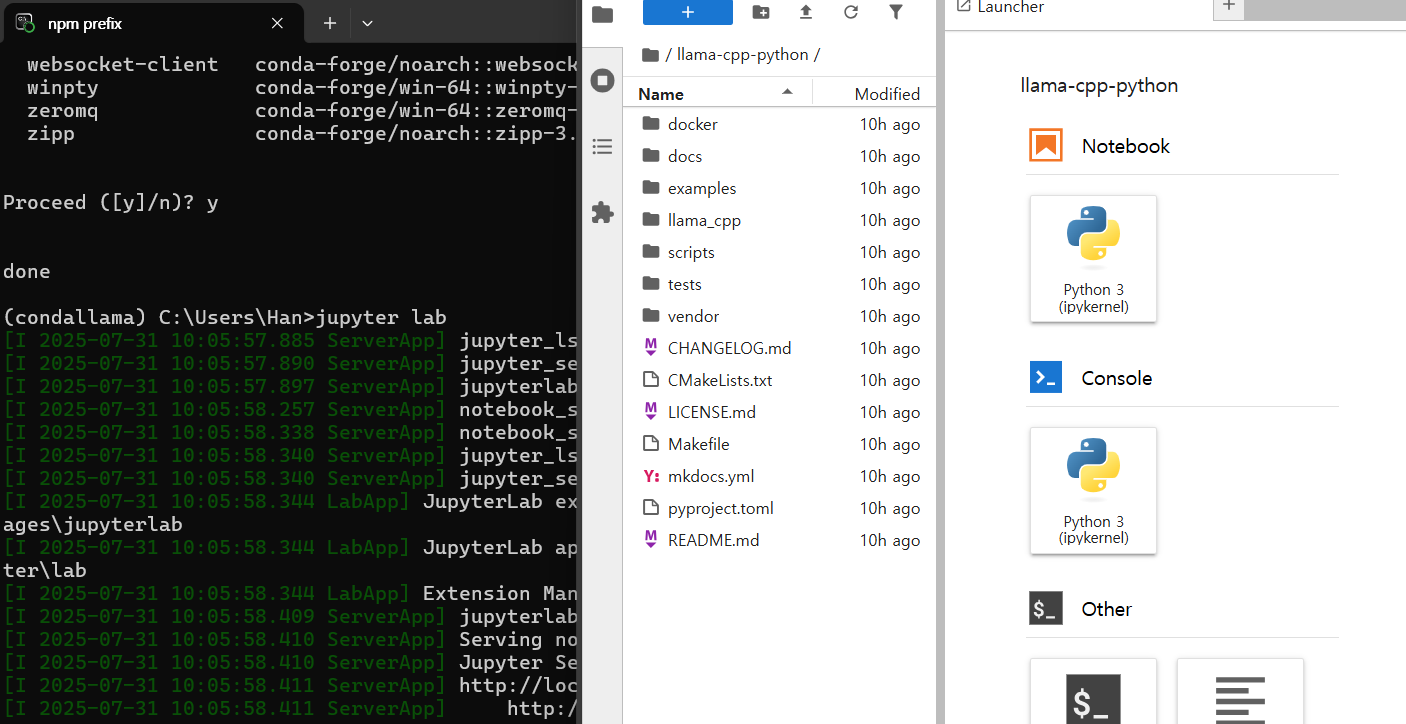Screen dimensions: 1406x724
Task: Launch Python 3 console from Console section
Action: click(x=1093, y=490)
